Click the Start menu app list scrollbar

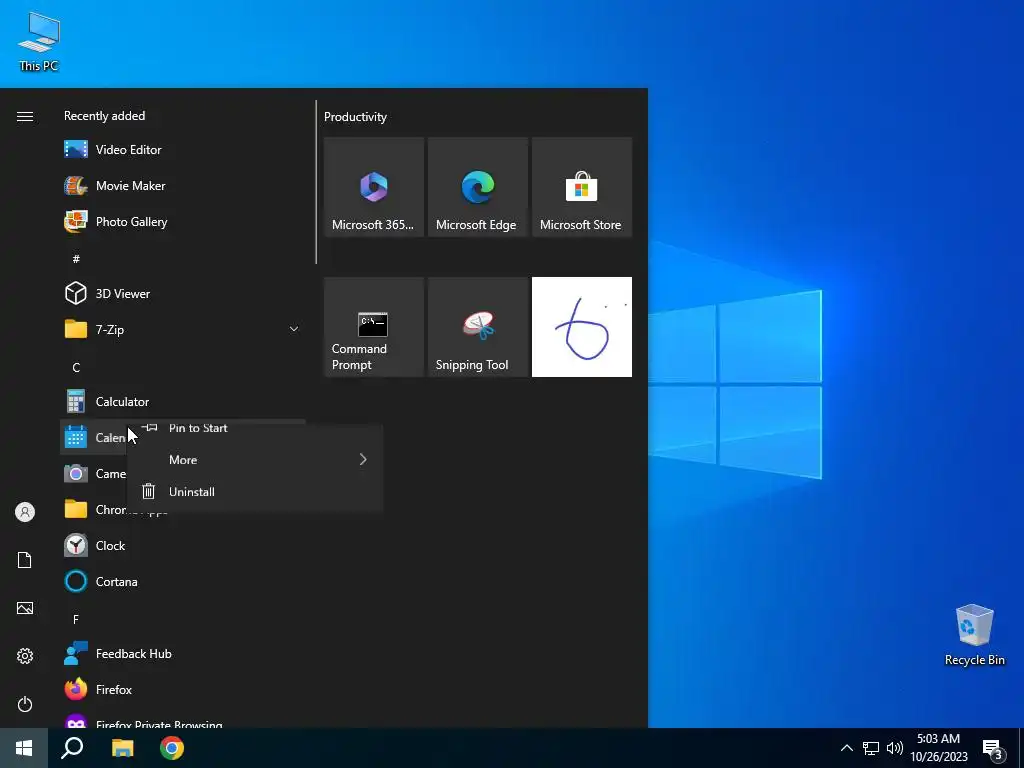pos(316,182)
